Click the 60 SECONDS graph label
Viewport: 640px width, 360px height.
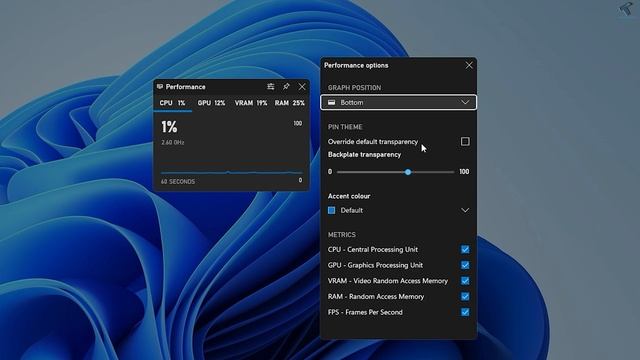(178, 181)
